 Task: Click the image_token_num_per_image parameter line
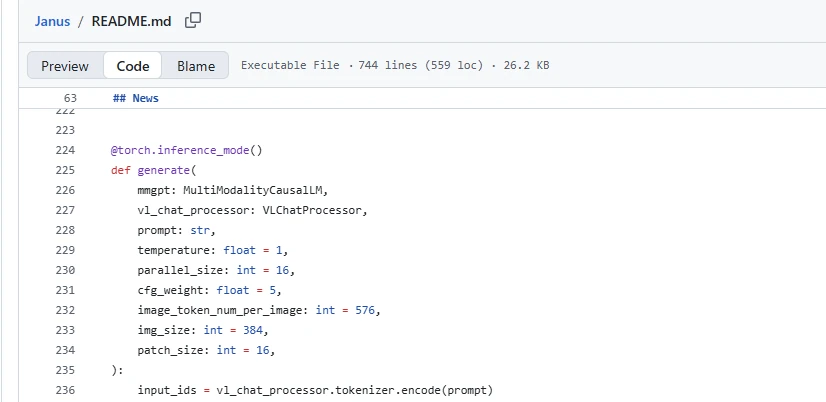(259, 311)
